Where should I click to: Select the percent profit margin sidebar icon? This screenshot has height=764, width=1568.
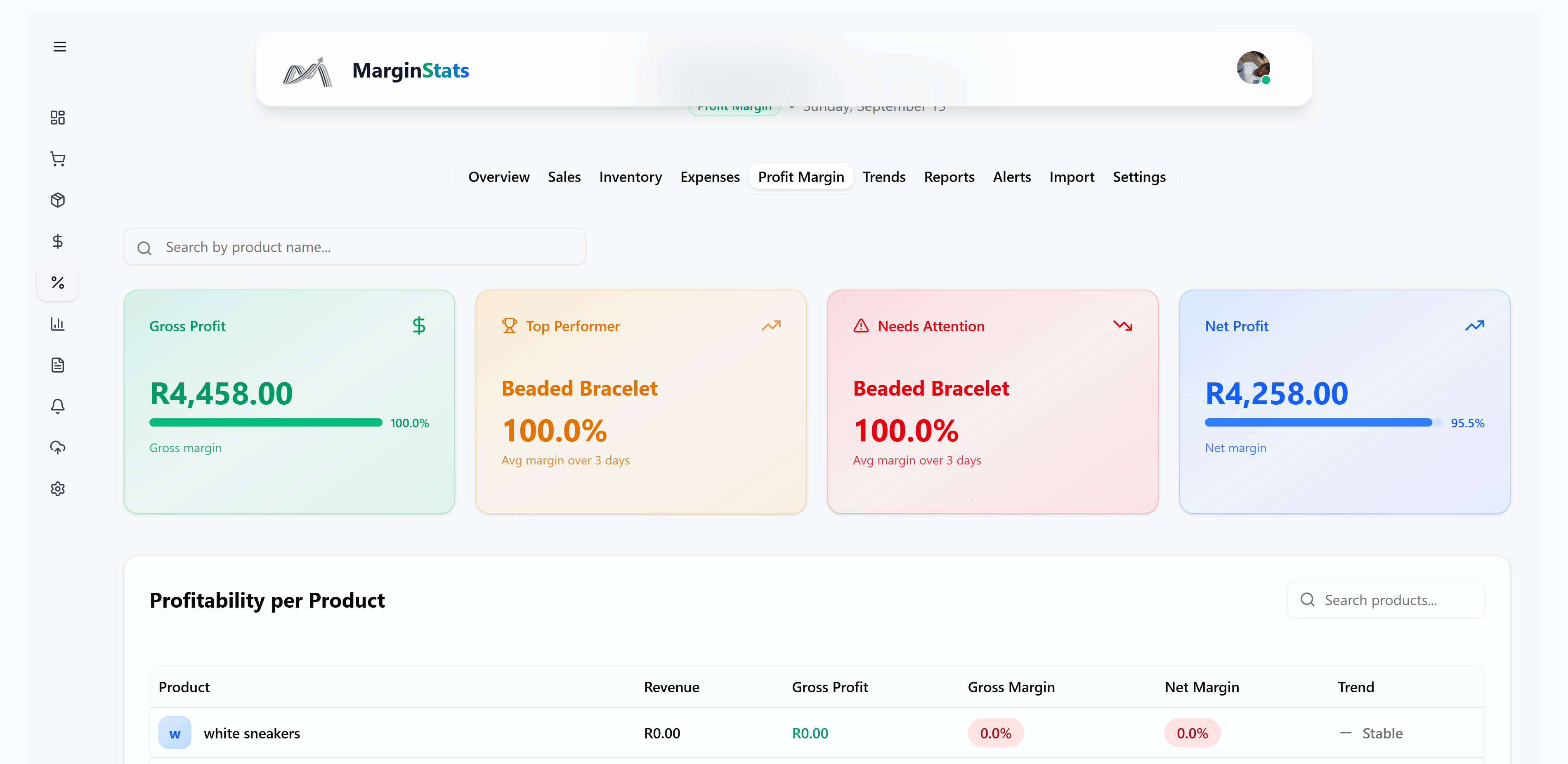click(x=58, y=283)
